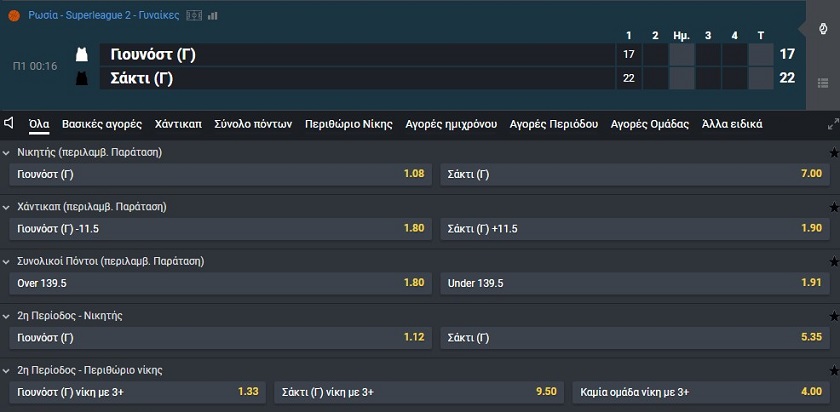Viewport: 840px width, 412px height.
Task: Open the list icon in right sidebar
Action: point(823,83)
